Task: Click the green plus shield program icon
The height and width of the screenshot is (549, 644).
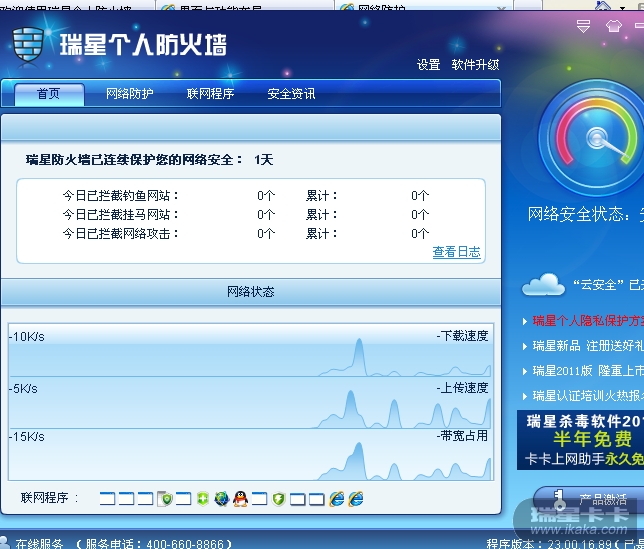Action: click(203, 499)
